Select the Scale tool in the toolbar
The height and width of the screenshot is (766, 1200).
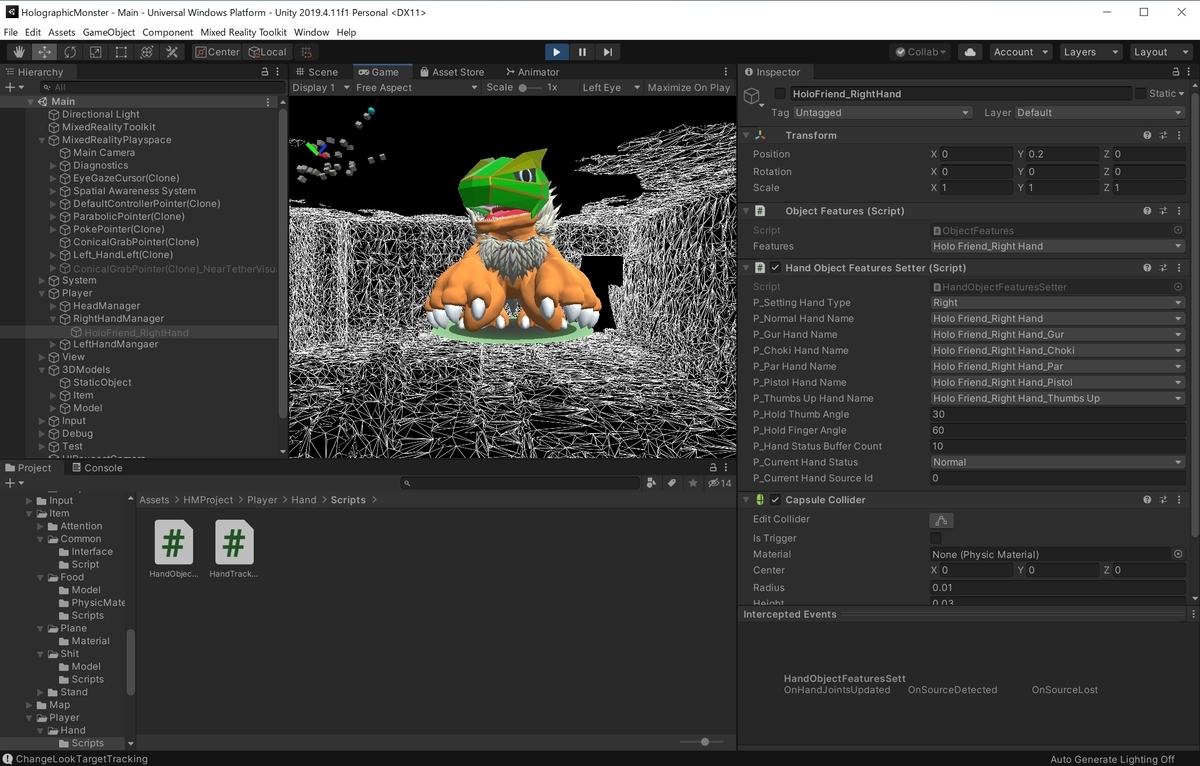tap(95, 52)
